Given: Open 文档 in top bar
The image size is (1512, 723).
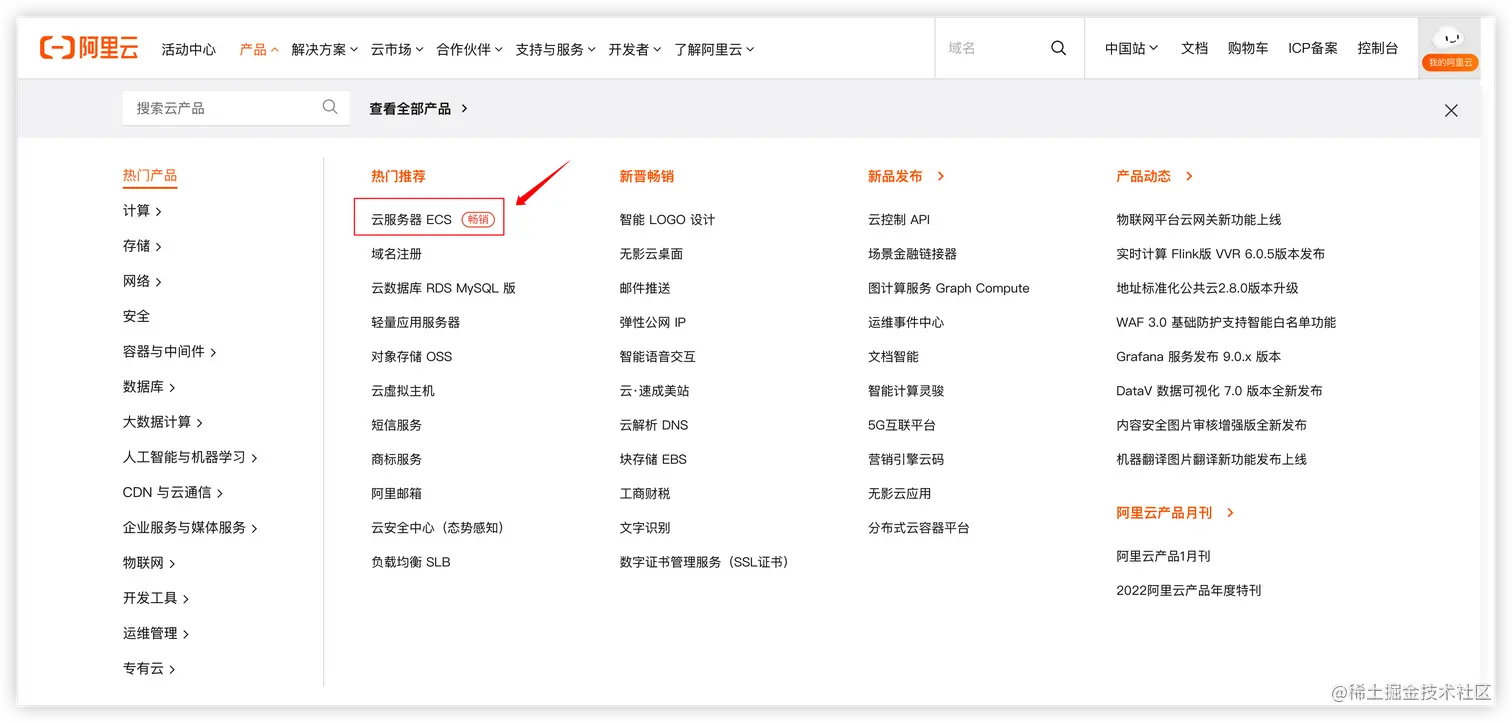Looking at the screenshot, I should [1194, 48].
